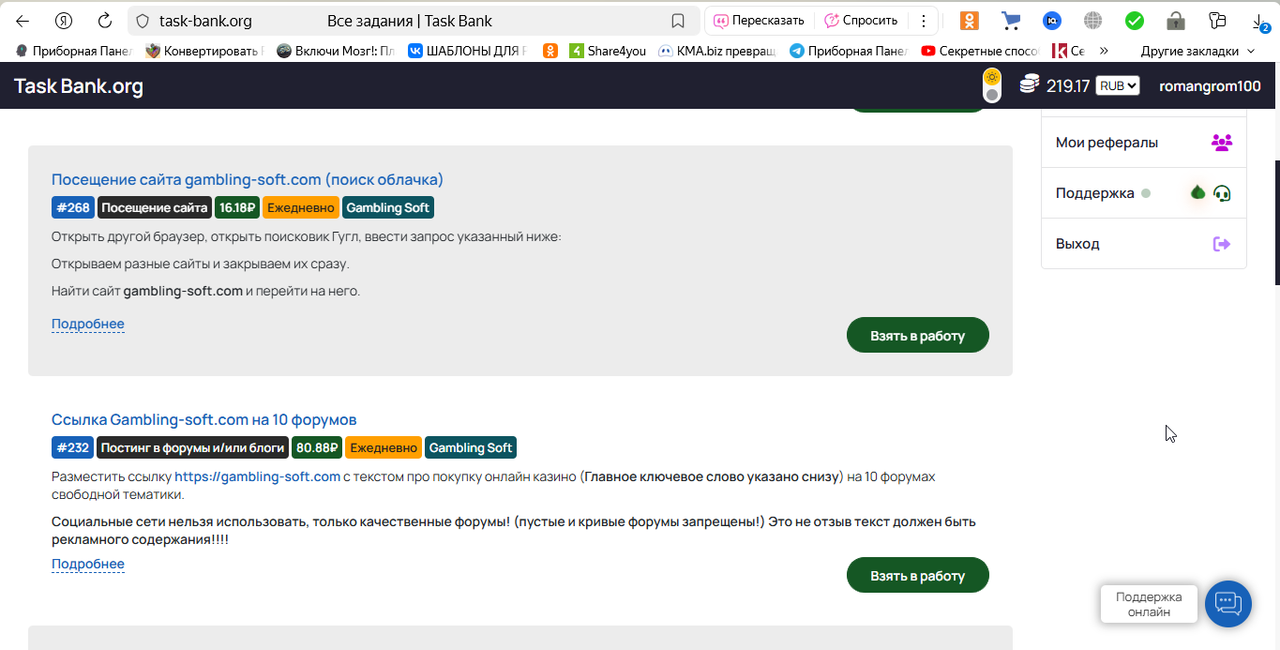Click the #232 task badge
The height and width of the screenshot is (650, 1280).
tap(73, 448)
